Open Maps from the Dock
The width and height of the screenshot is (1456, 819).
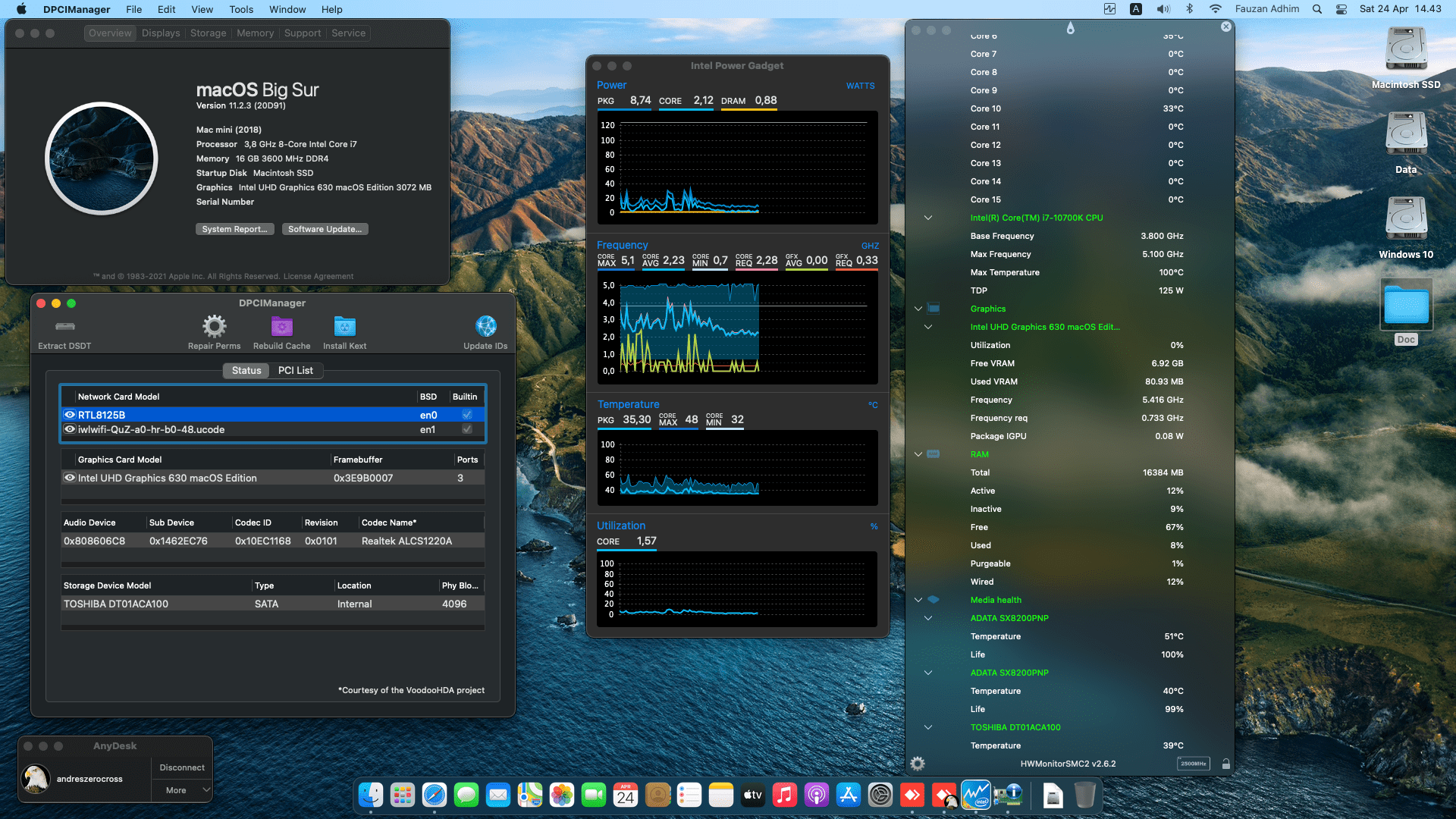(x=530, y=795)
